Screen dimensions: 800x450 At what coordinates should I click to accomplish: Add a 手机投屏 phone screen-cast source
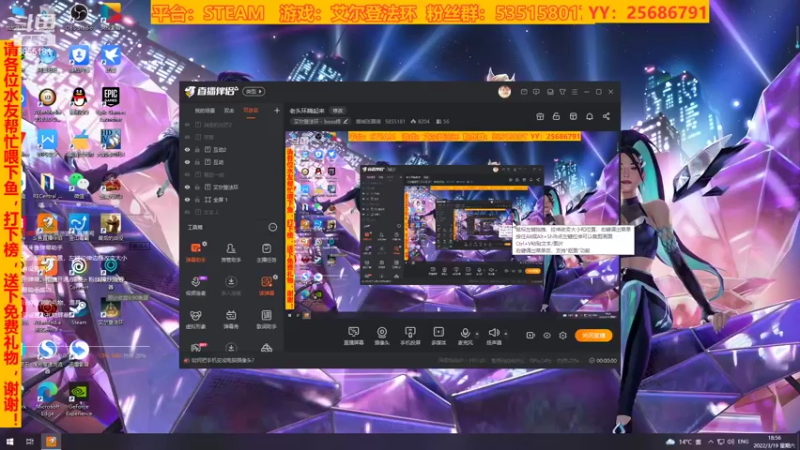pos(410,336)
